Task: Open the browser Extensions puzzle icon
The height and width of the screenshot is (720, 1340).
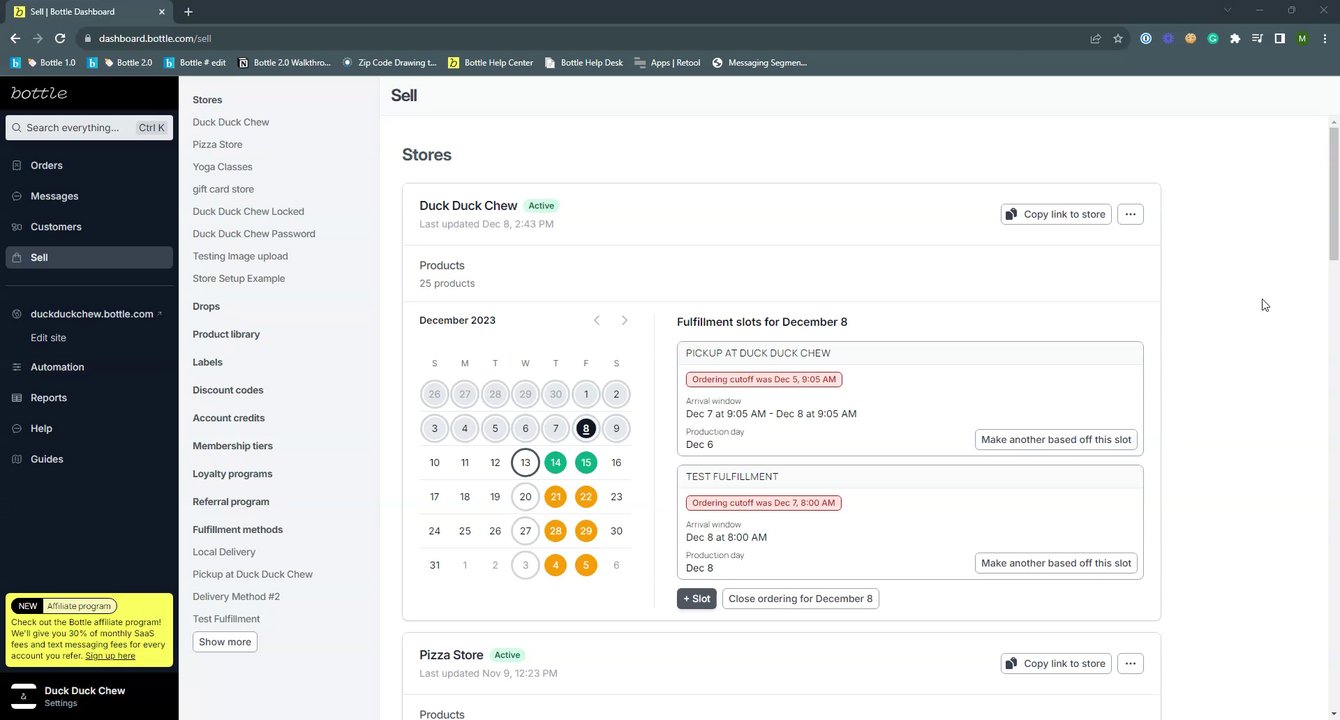Action: [x=1235, y=38]
